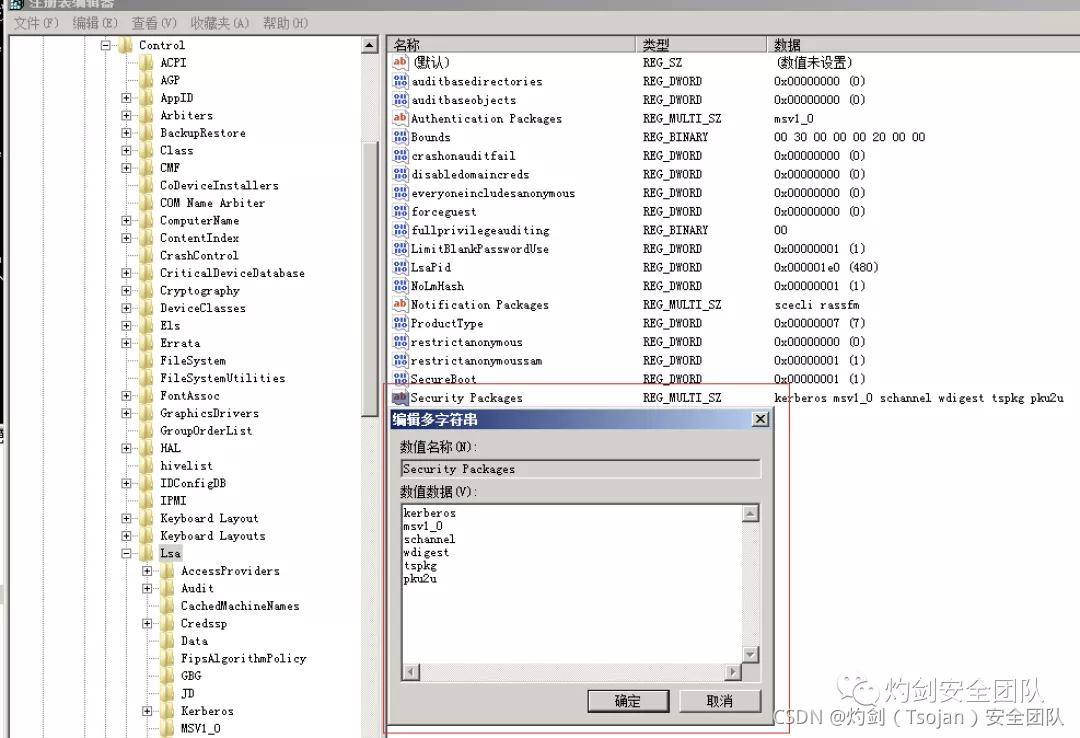This screenshot has width=1080, height=738.
Task: Click the disabledomaincreds value icon
Action: (x=400, y=174)
